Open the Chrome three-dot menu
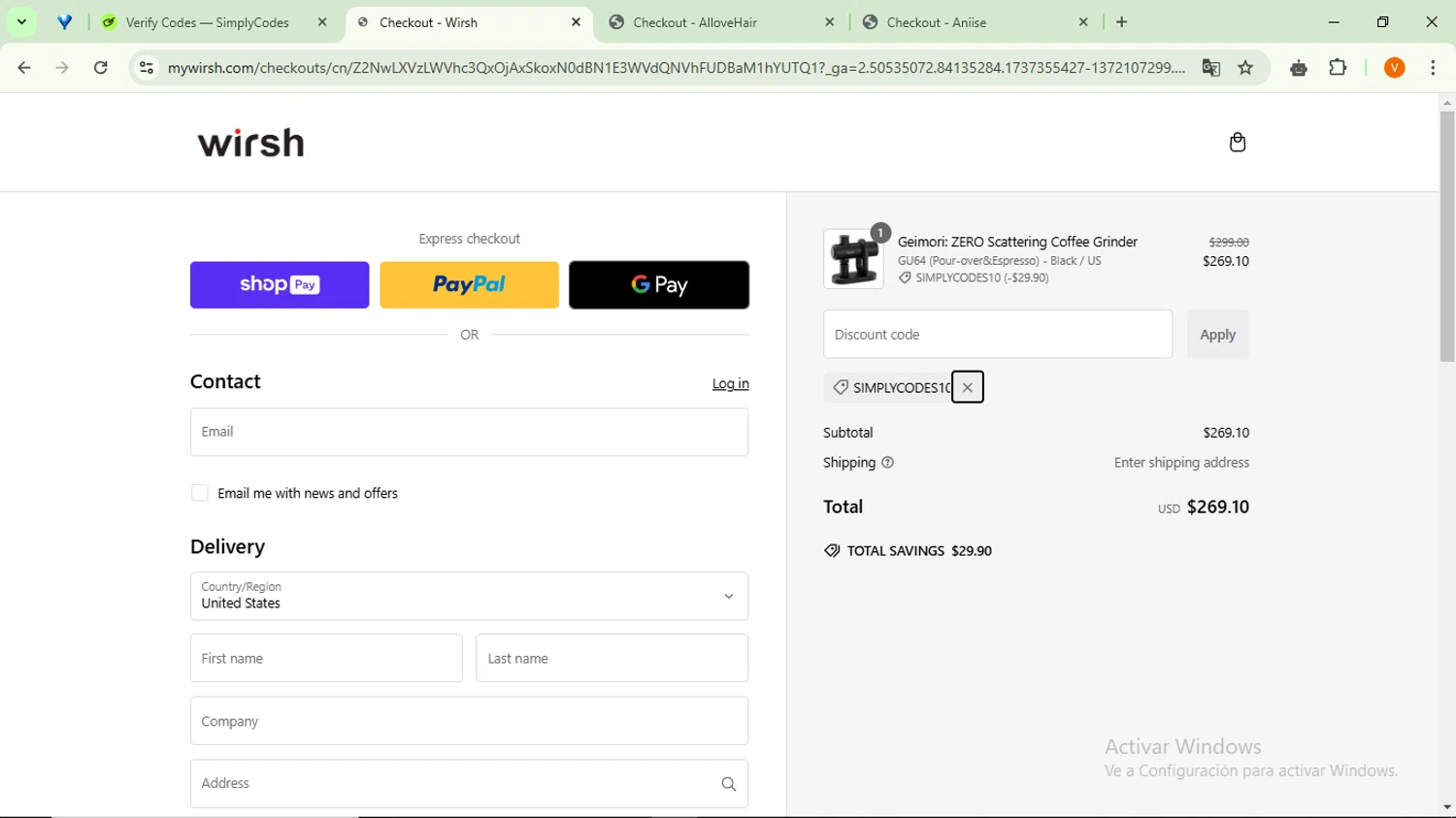Screen dimensions: 1456x818 coord(1433,68)
